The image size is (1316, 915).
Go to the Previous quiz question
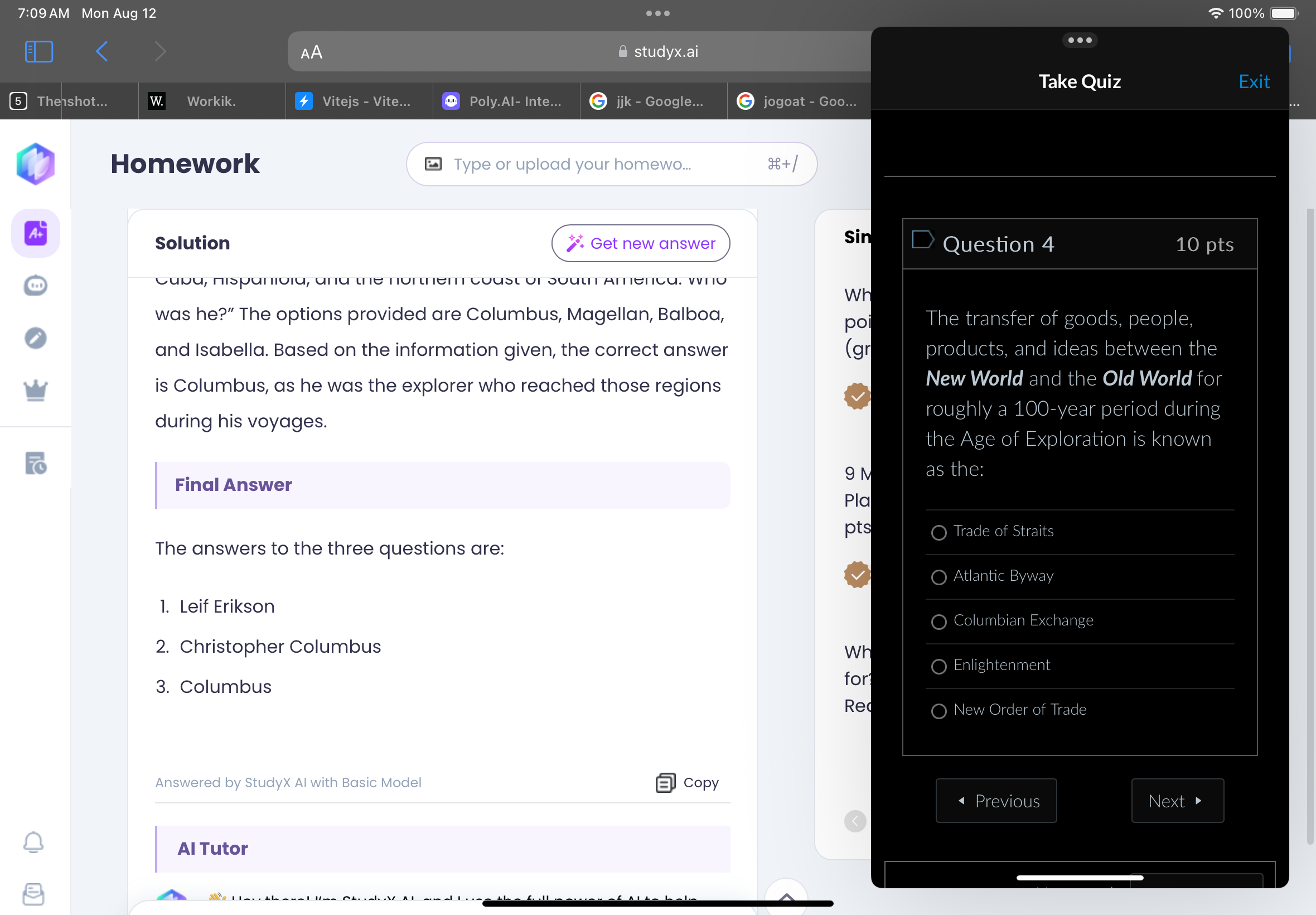996,800
